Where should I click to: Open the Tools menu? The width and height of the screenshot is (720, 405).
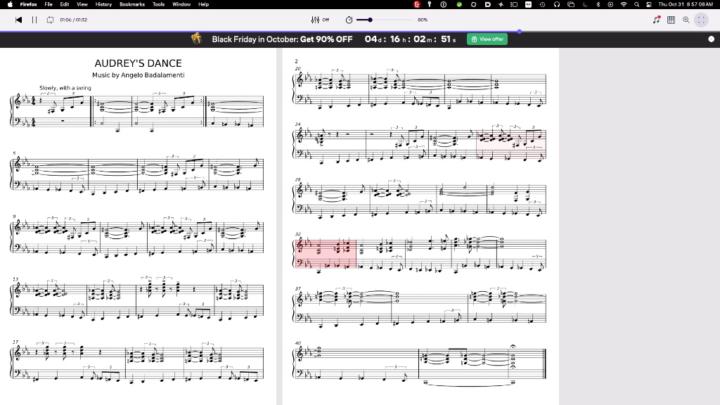(158, 4)
